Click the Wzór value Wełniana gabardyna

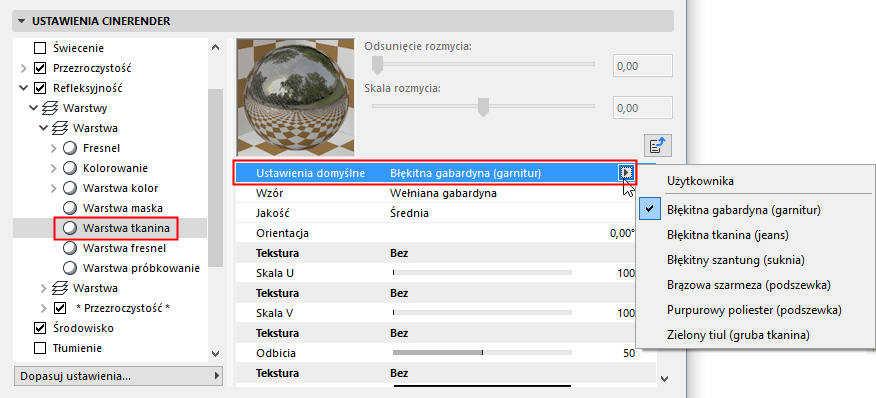(x=444, y=193)
